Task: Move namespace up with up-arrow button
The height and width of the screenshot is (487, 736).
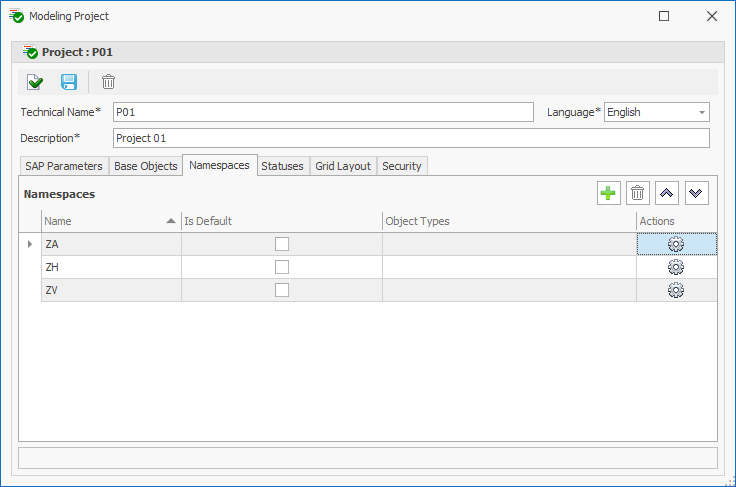Action: (667, 193)
